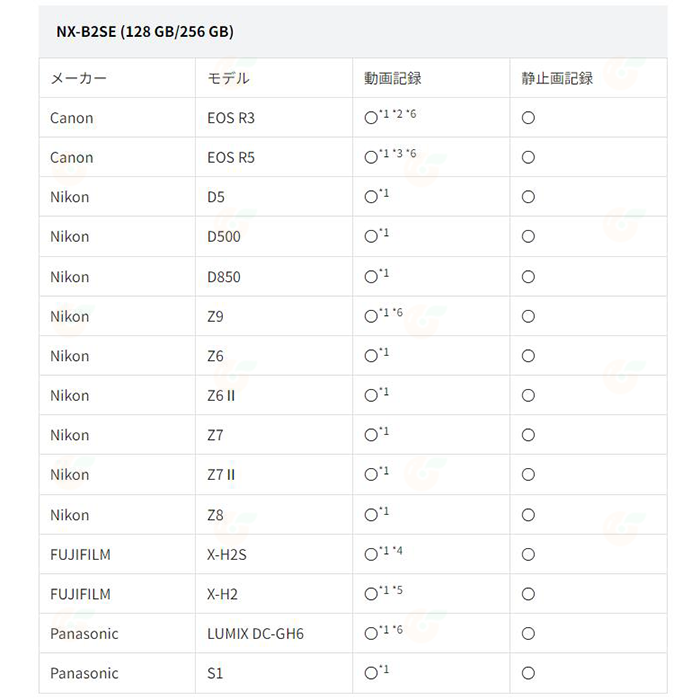Click the video-recording circle mark for Nikon Z9
Viewport: 700px width, 700px height.
[x=371, y=317]
